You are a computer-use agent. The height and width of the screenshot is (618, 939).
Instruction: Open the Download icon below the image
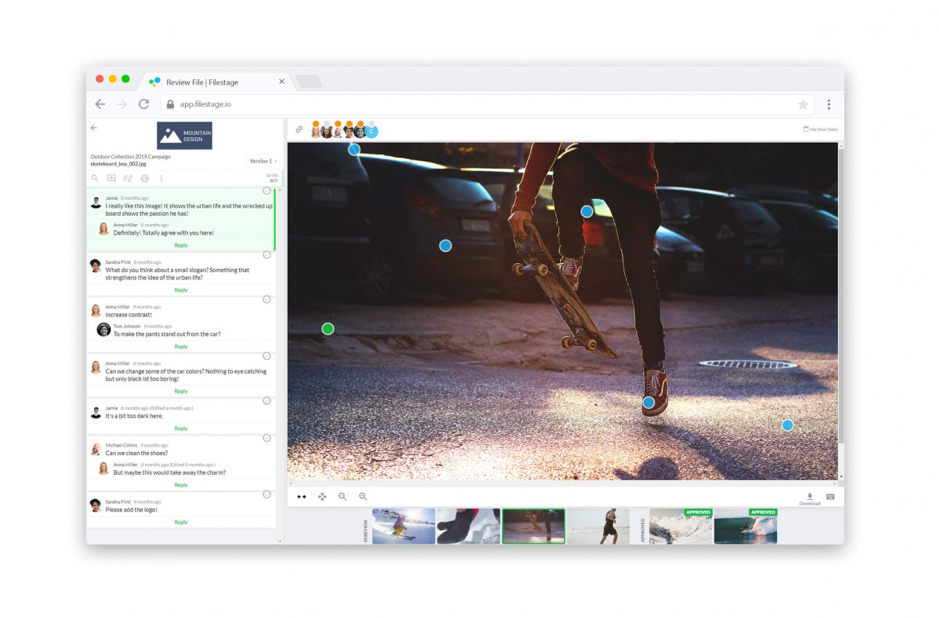(808, 495)
